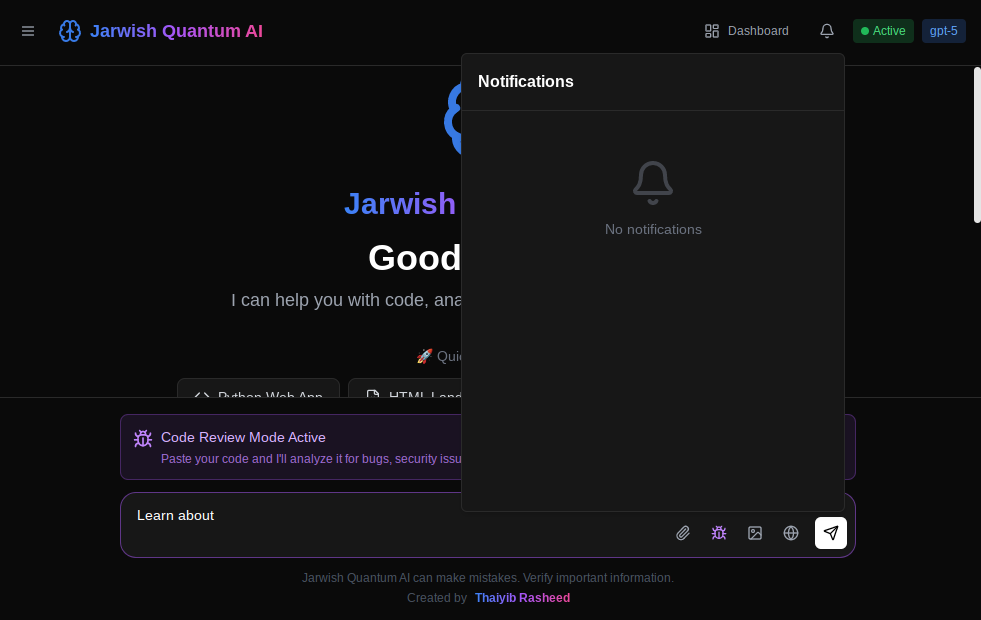This screenshot has height=620, width=981.
Task: Toggle the Active status badge
Action: (883, 31)
